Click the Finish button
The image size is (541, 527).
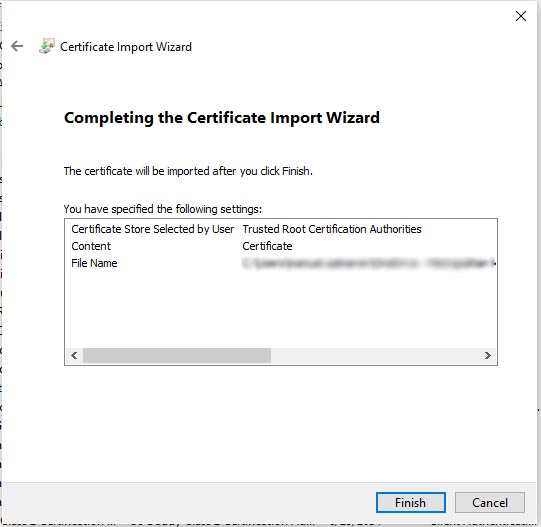pyautogui.click(x=411, y=502)
